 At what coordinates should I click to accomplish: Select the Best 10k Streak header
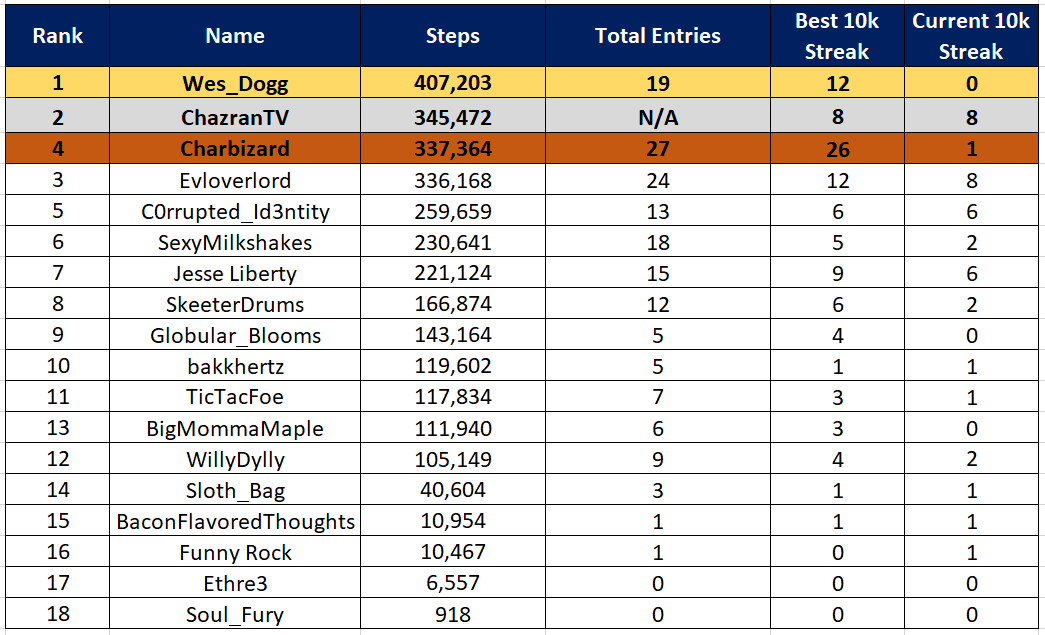point(837,35)
